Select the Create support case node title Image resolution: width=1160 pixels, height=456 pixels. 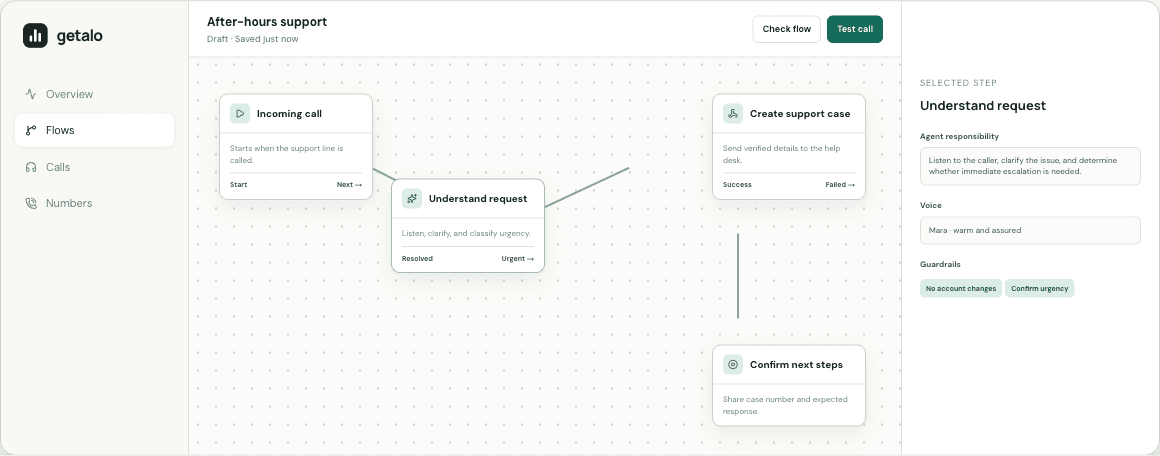pos(800,114)
